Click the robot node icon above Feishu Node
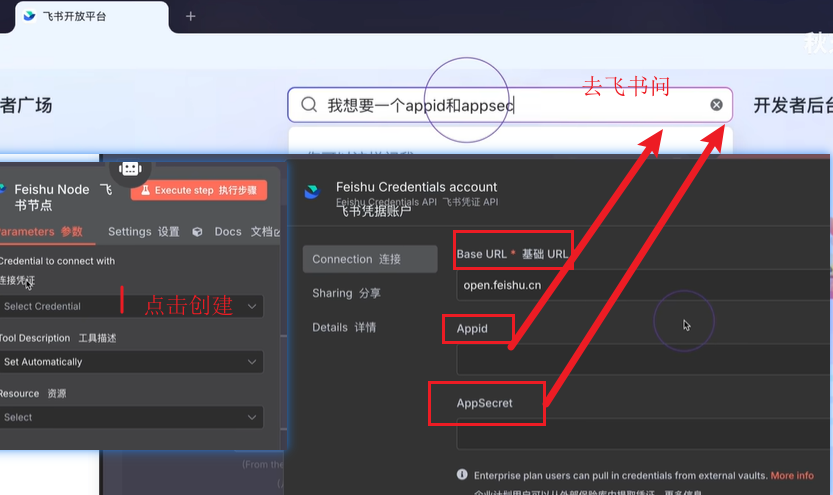 click(130, 169)
